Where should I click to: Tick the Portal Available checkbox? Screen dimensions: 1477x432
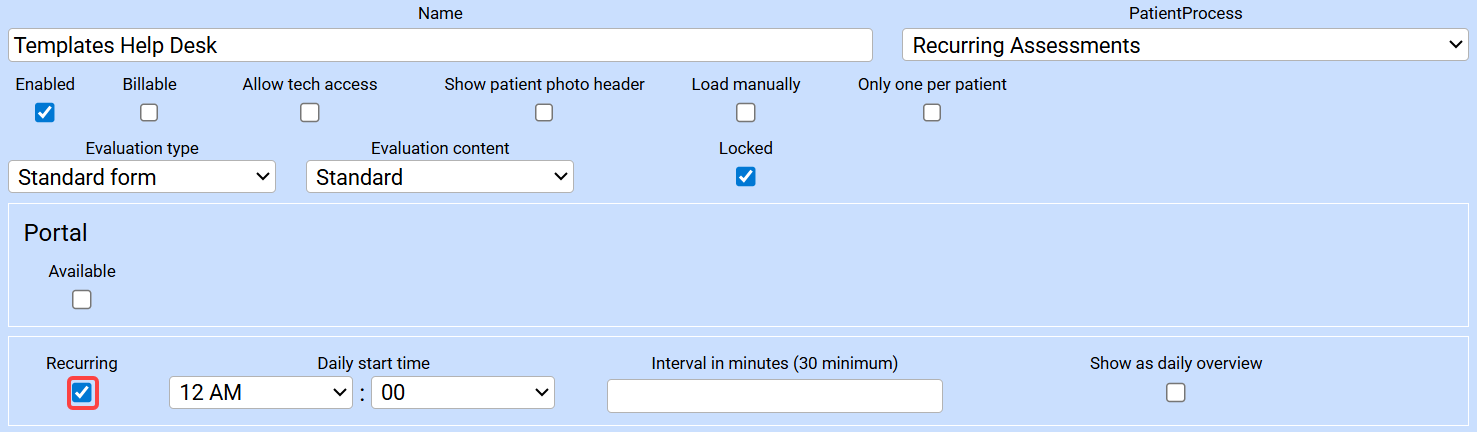pyautogui.click(x=82, y=300)
